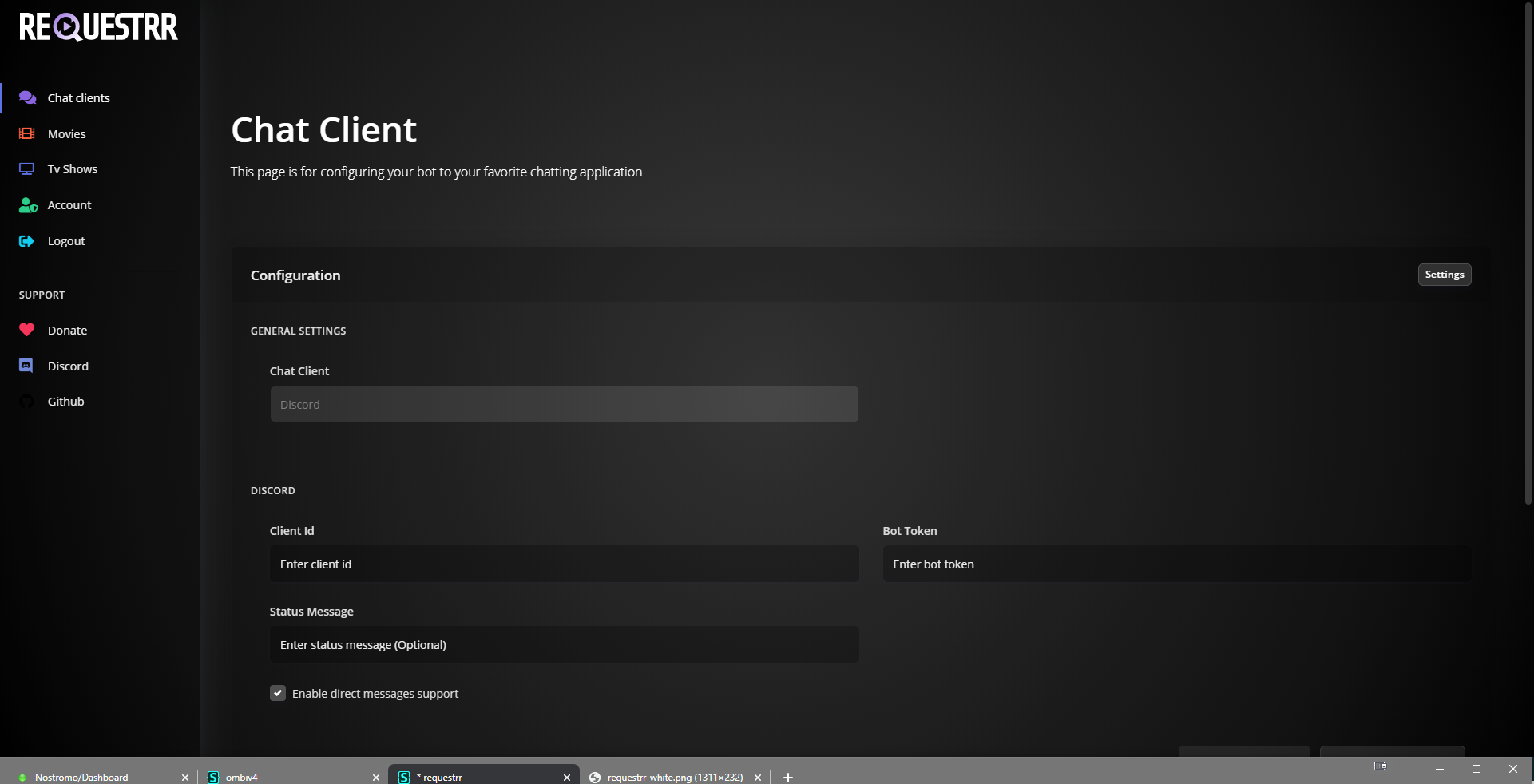Viewport: 1534px width, 784px height.
Task: Click the Settings button in Configuration
Action: point(1444,275)
